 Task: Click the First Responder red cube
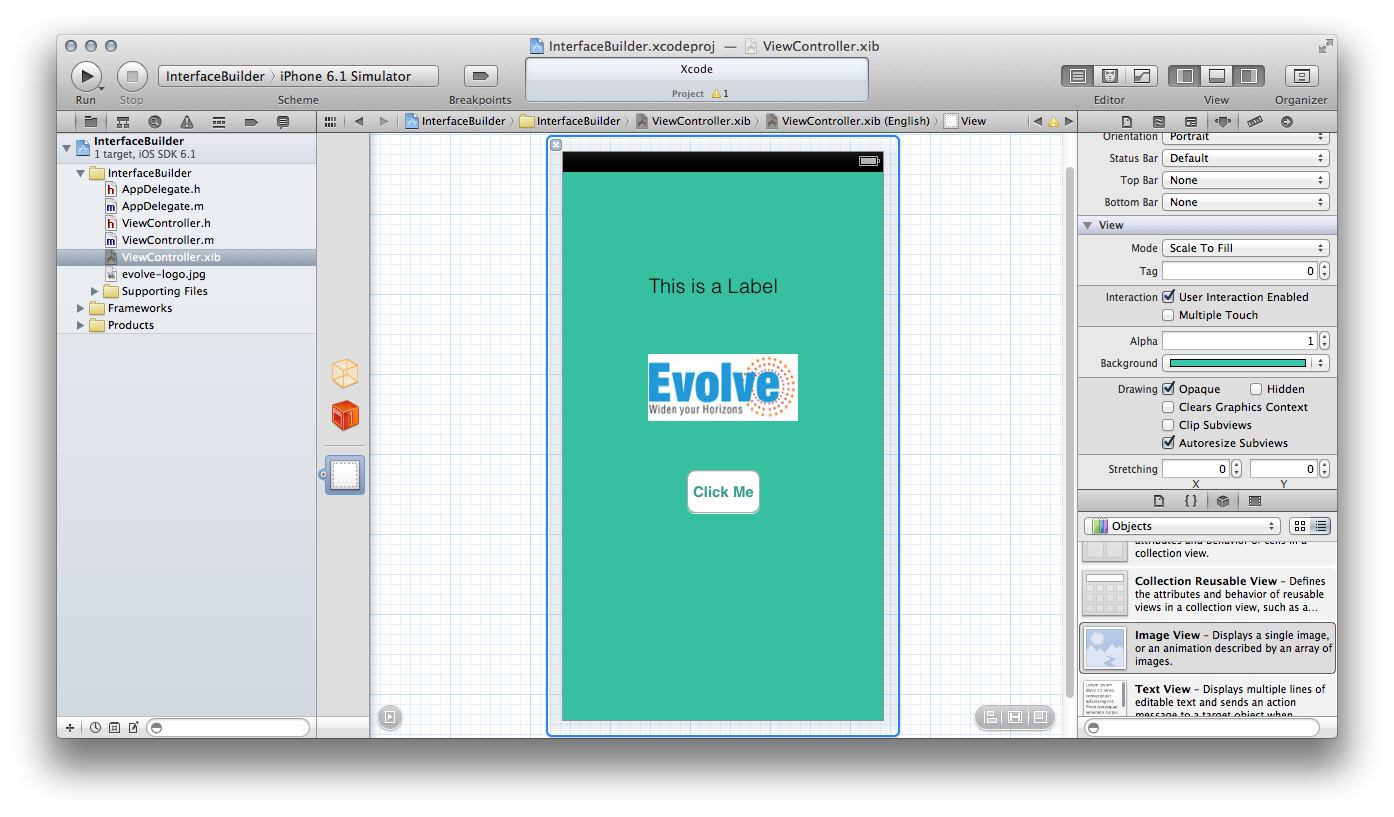tap(344, 415)
